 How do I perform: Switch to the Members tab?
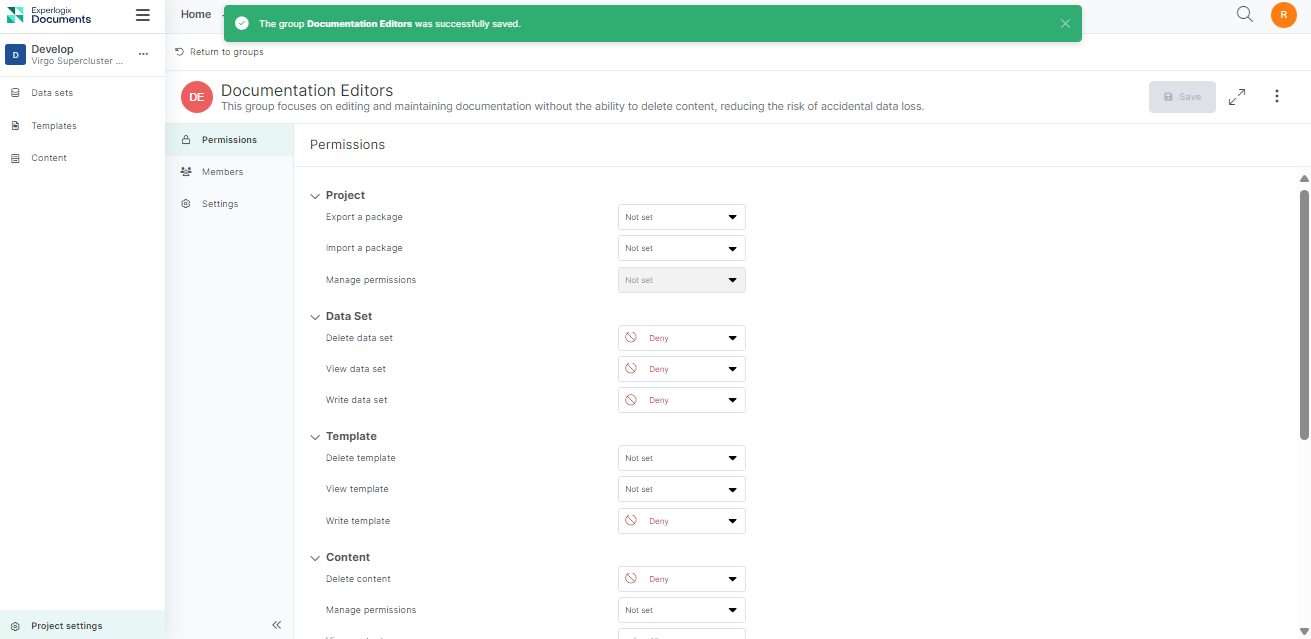[229, 172]
